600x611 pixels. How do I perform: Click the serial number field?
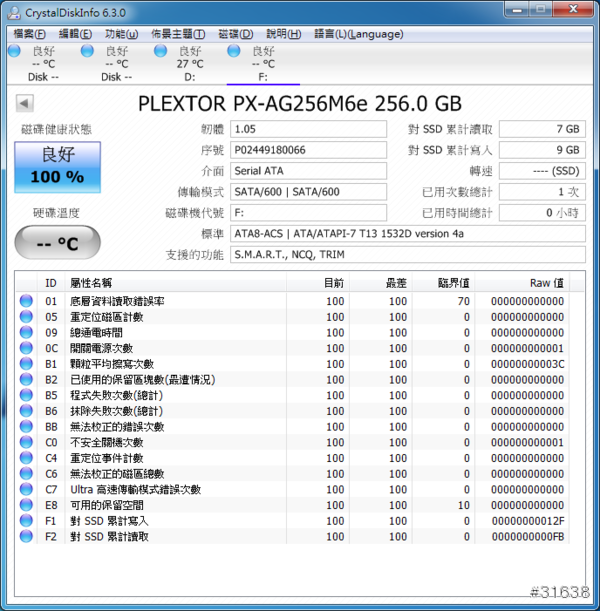(308, 150)
